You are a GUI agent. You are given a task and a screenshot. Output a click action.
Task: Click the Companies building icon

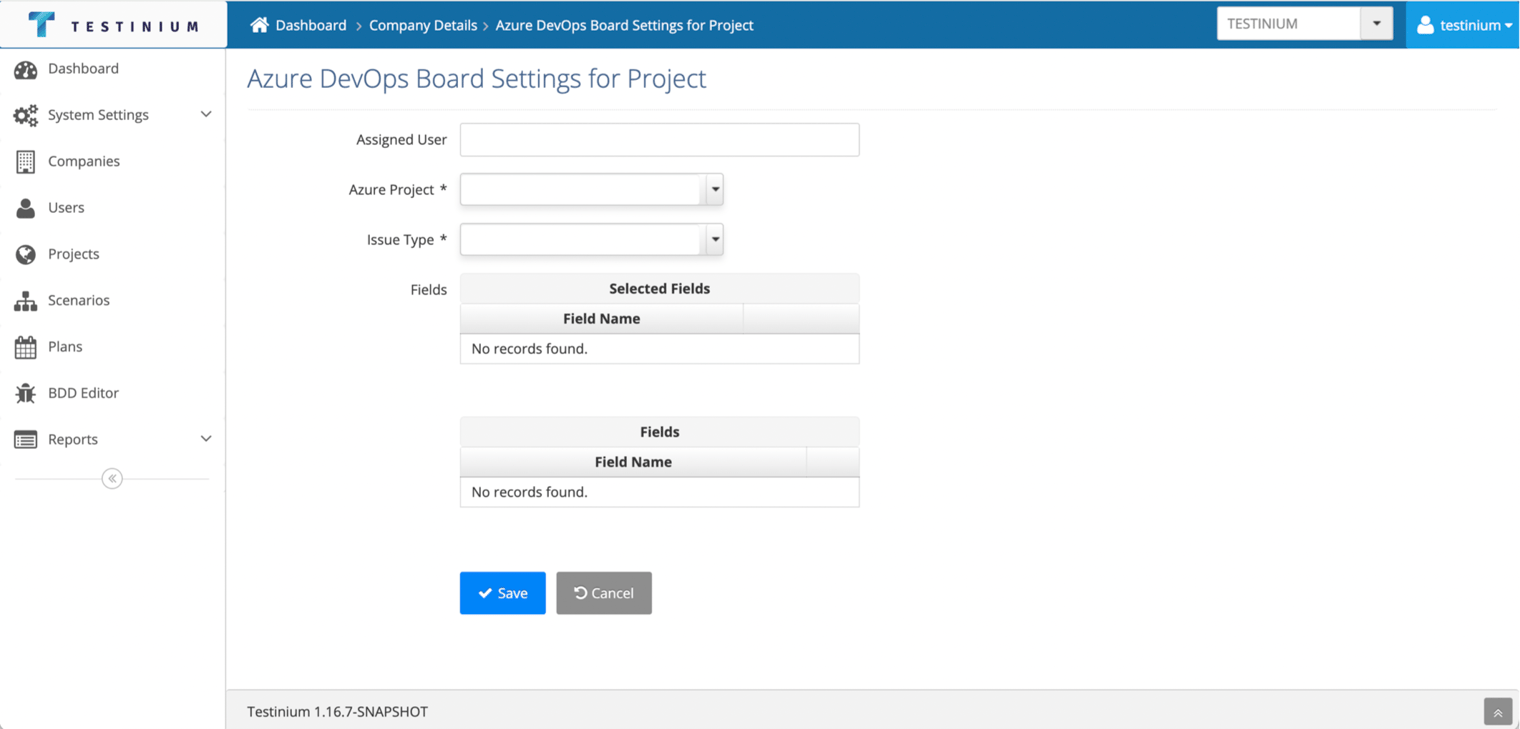(26, 161)
